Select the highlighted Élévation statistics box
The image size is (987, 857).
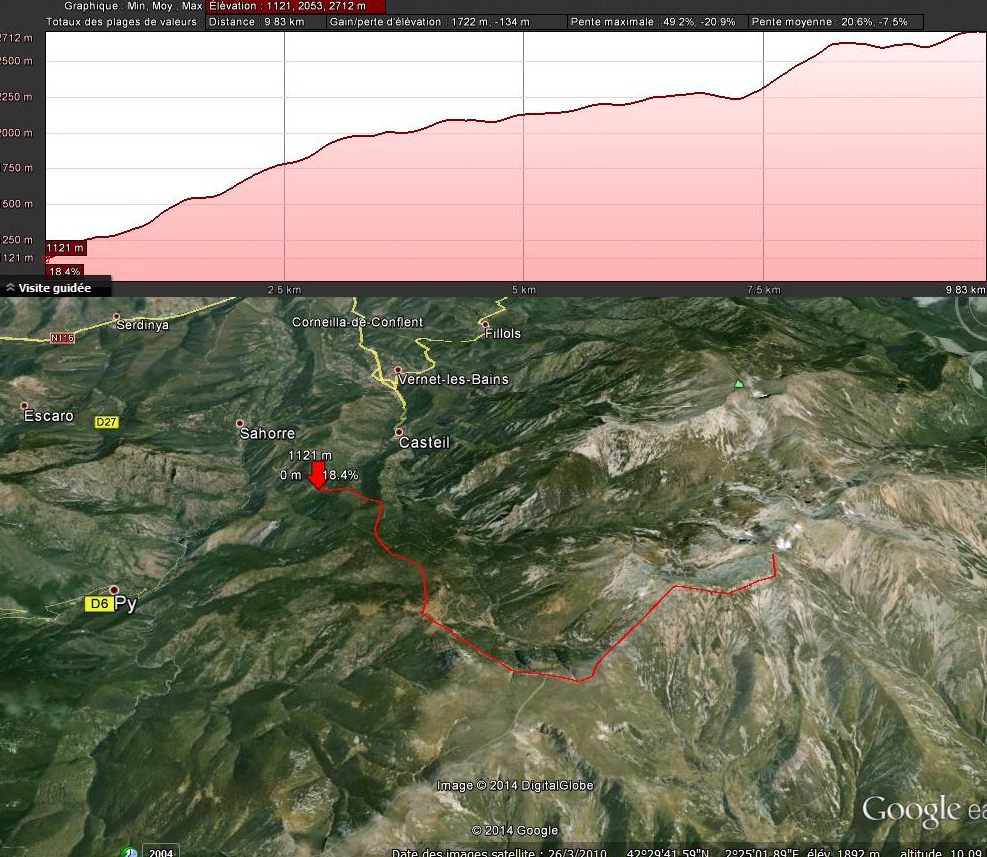tap(295, 6)
